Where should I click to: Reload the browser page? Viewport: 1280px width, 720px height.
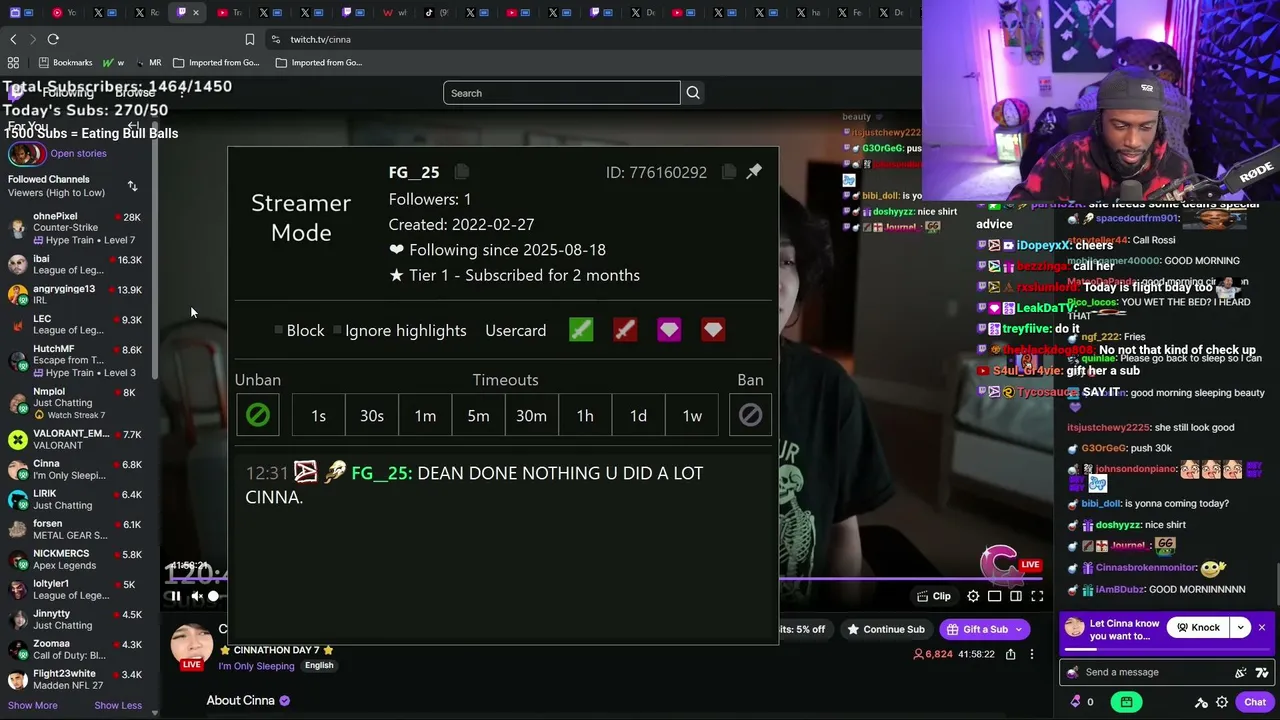(53, 39)
